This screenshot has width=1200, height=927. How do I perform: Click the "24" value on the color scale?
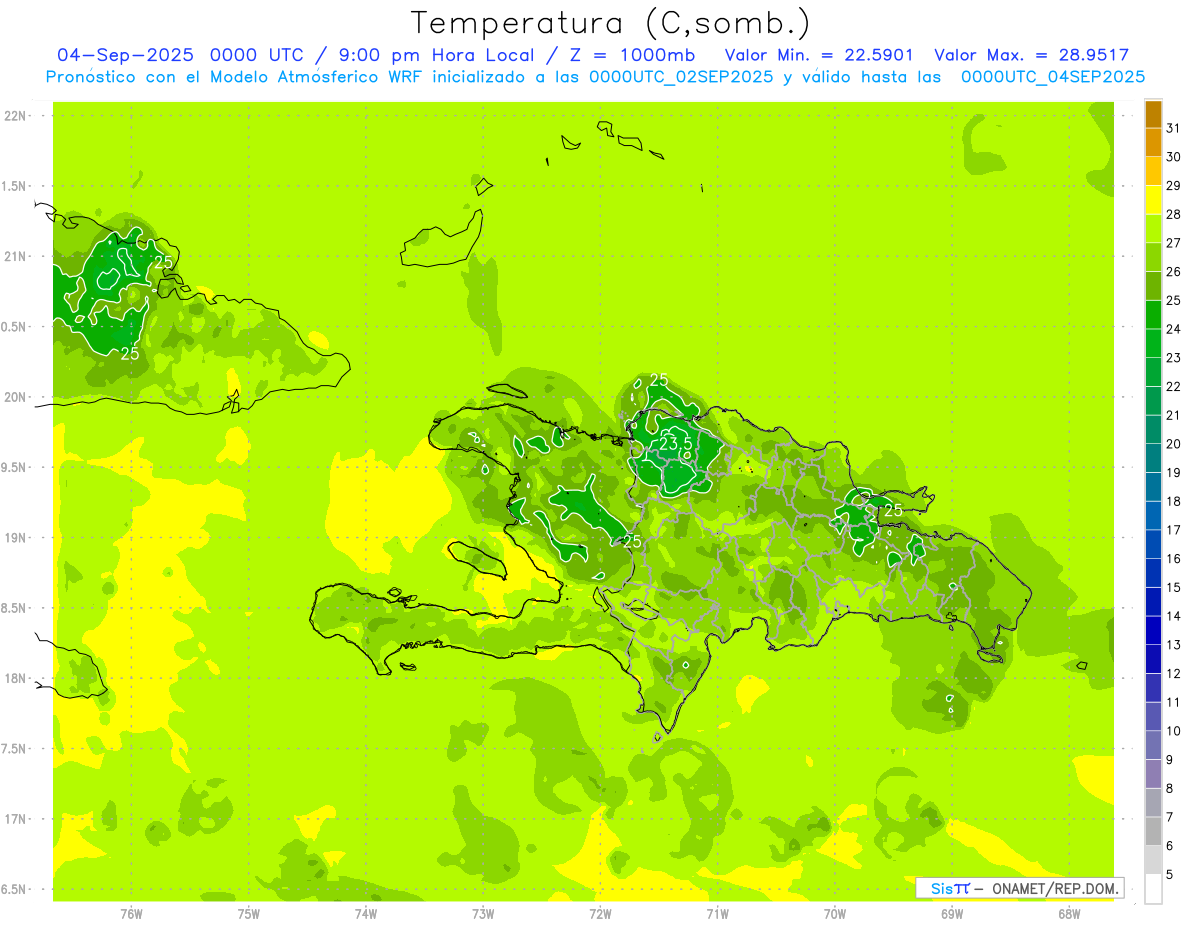tap(1174, 329)
